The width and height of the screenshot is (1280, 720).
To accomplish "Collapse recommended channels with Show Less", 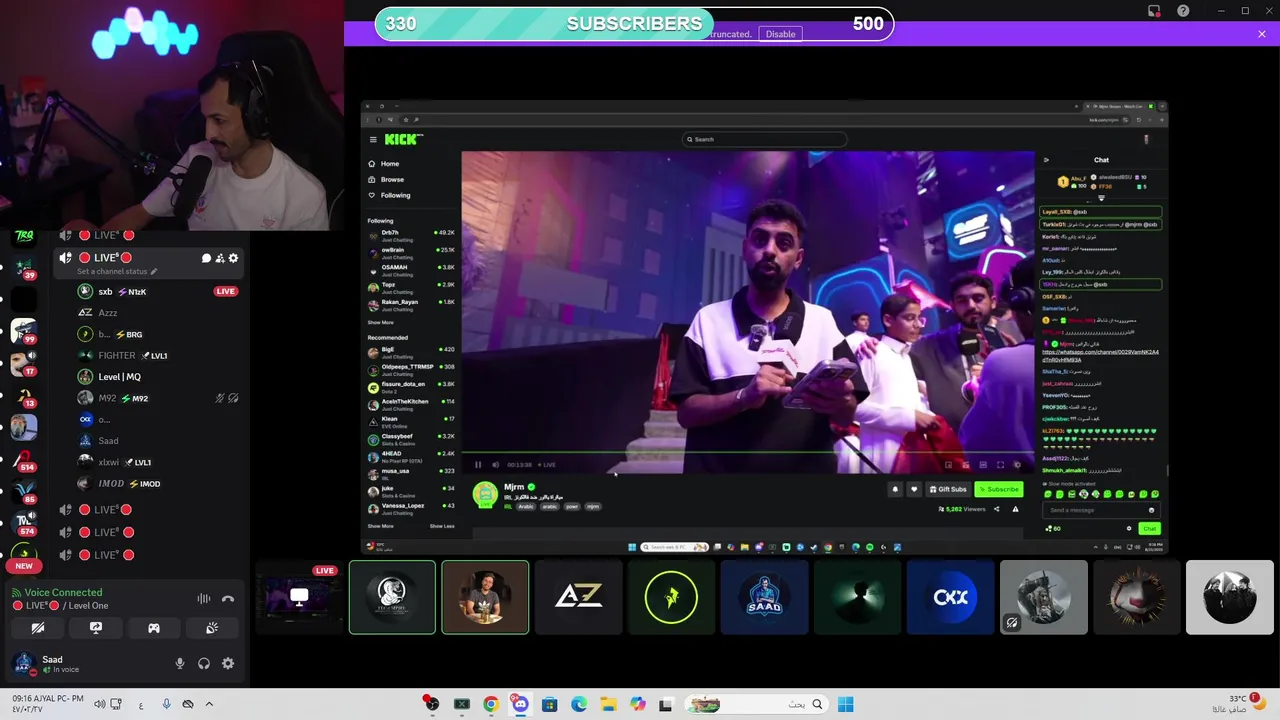I will [442, 526].
